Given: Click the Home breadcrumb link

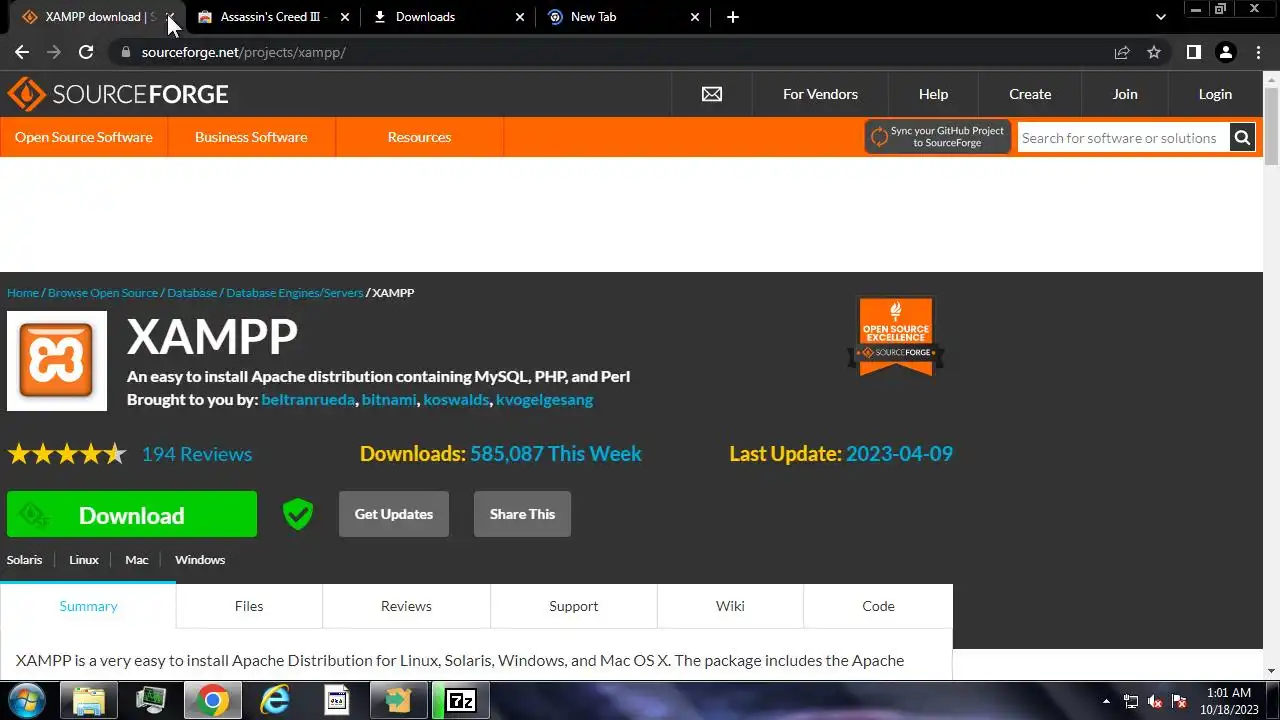Looking at the screenshot, I should (23, 293).
